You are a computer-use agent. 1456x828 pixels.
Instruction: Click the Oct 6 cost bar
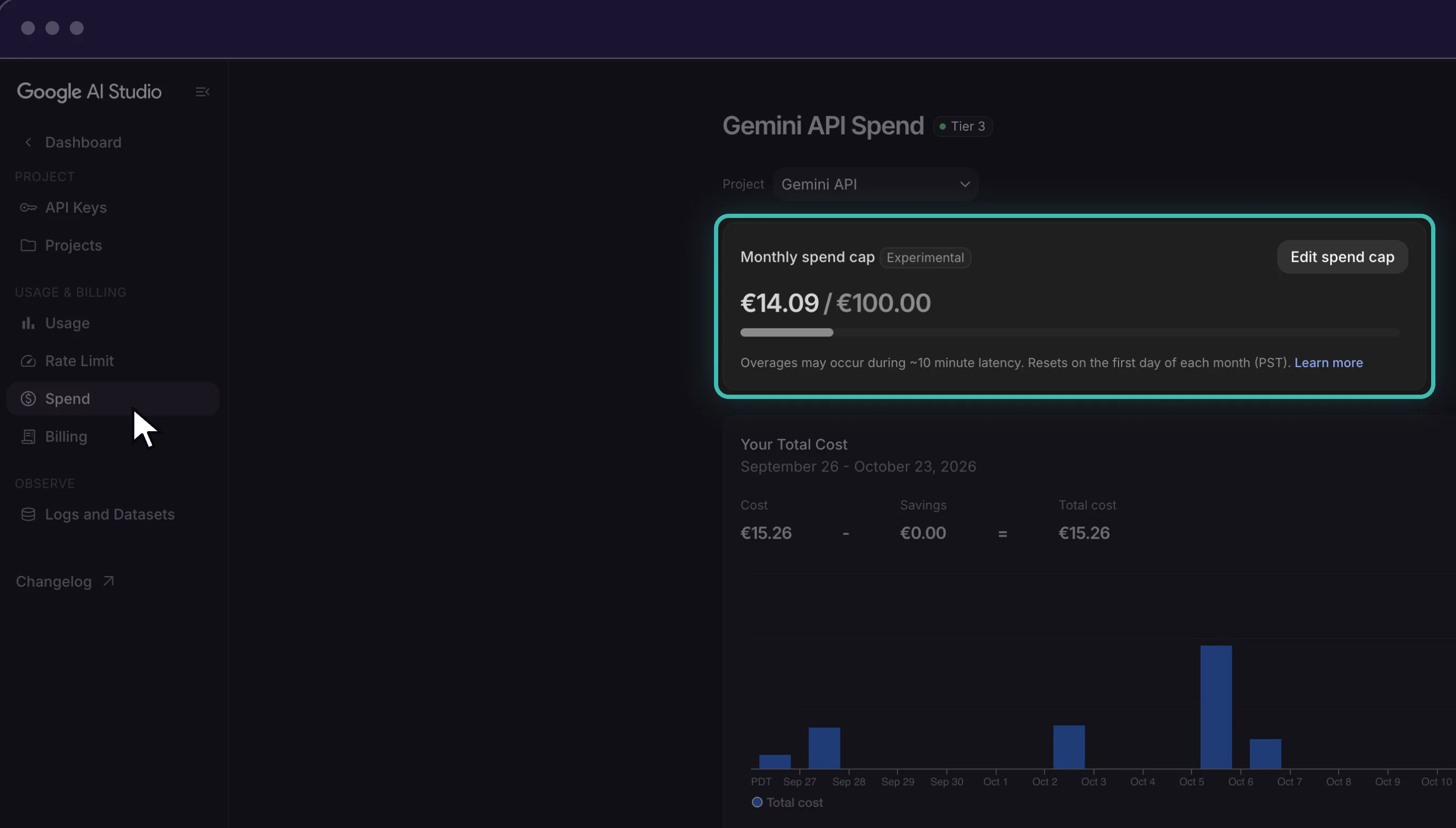pos(1265,754)
